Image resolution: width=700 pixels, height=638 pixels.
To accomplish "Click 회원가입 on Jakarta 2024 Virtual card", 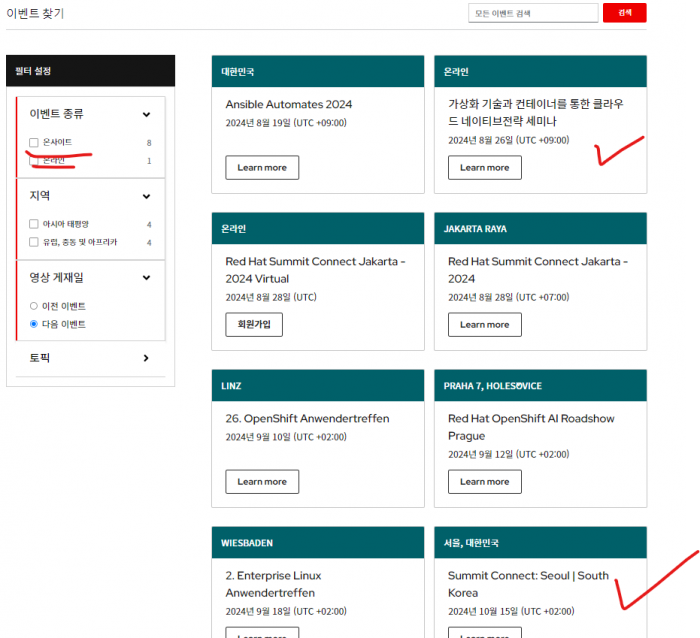I will tap(254, 325).
